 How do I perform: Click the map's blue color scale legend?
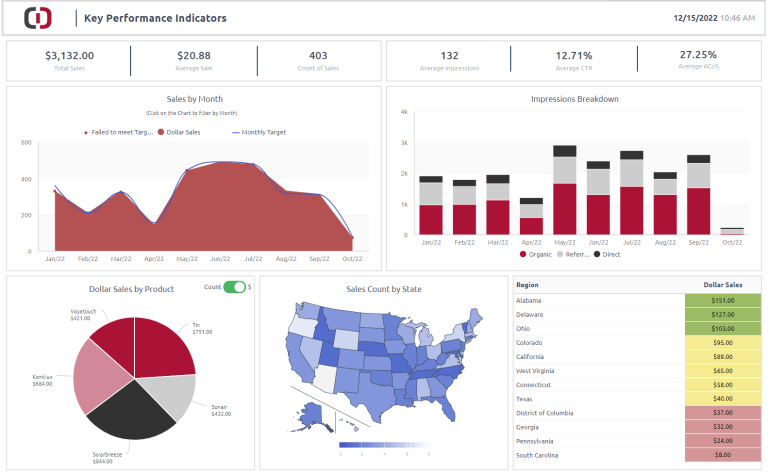(384, 444)
